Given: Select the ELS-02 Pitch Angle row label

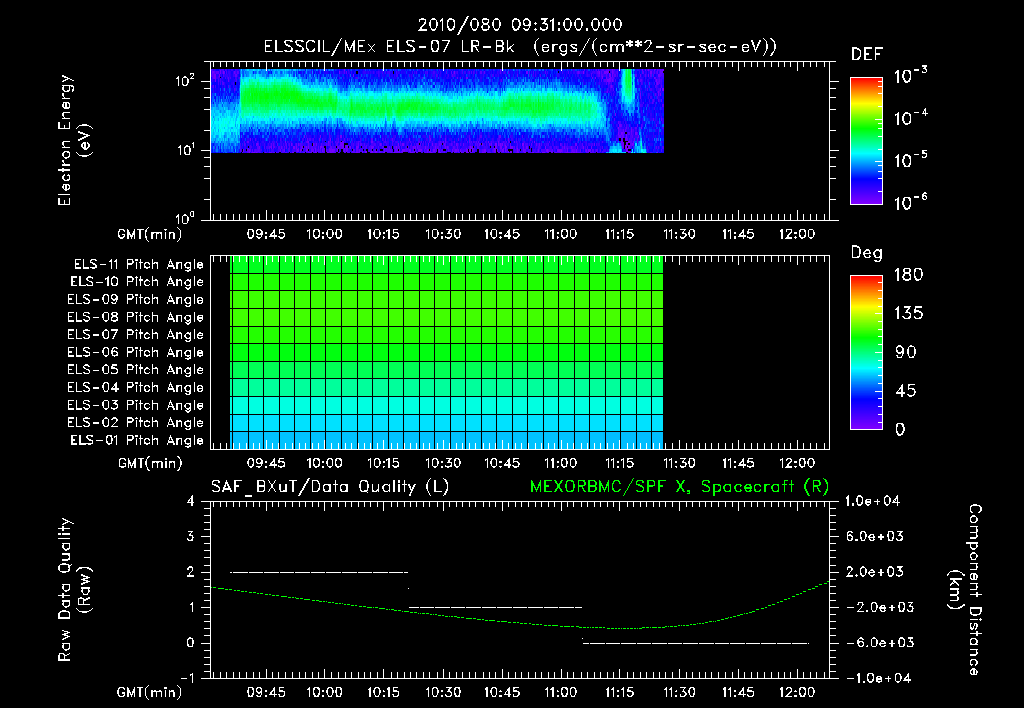Looking at the screenshot, I should click(x=136, y=423).
